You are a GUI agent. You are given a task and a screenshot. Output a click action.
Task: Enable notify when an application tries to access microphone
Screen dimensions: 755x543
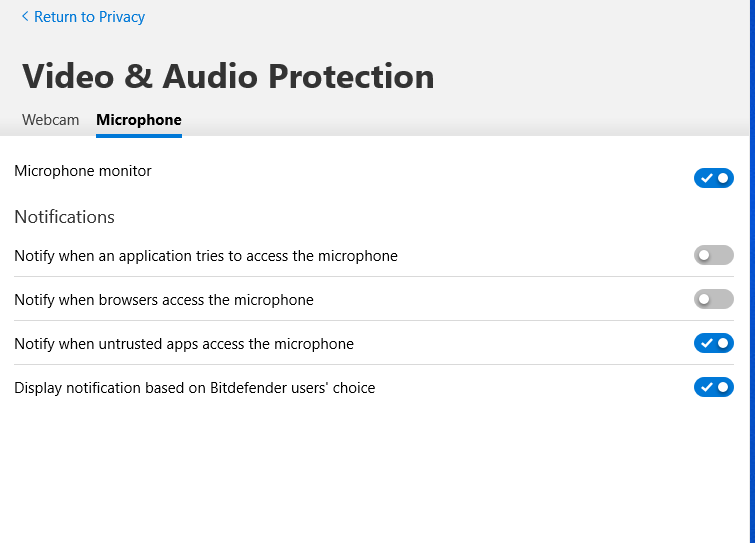713,256
